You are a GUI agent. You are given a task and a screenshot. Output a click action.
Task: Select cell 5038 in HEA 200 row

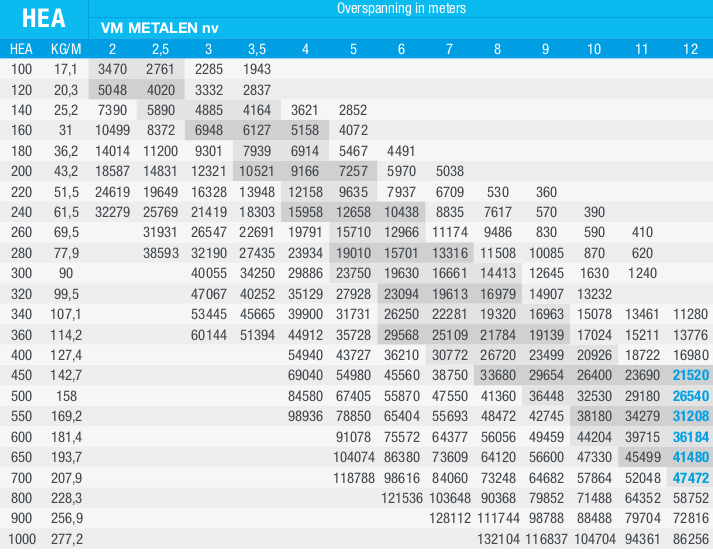tap(450, 171)
